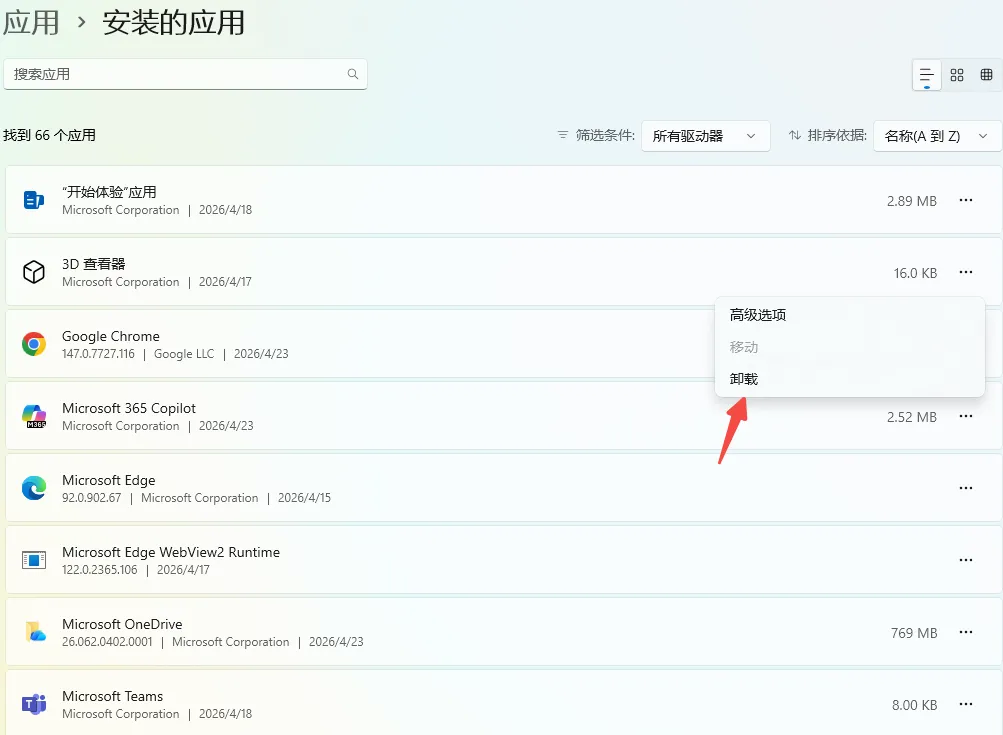This screenshot has height=735, width=1003.
Task: Click the 2.89 MB size value
Action: pos(912,202)
